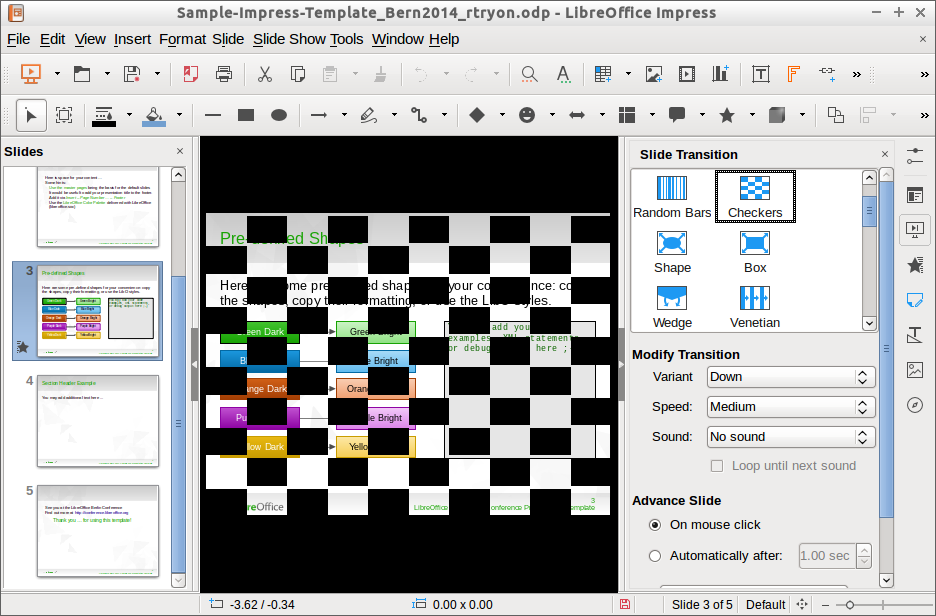Select Automatically after radio button
936x616 pixels.
pos(655,556)
